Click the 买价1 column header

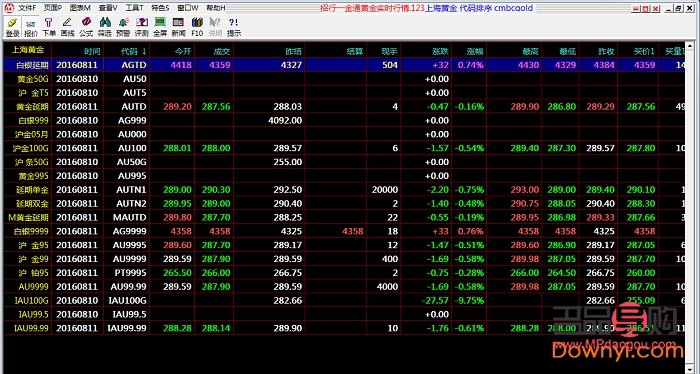click(644, 51)
